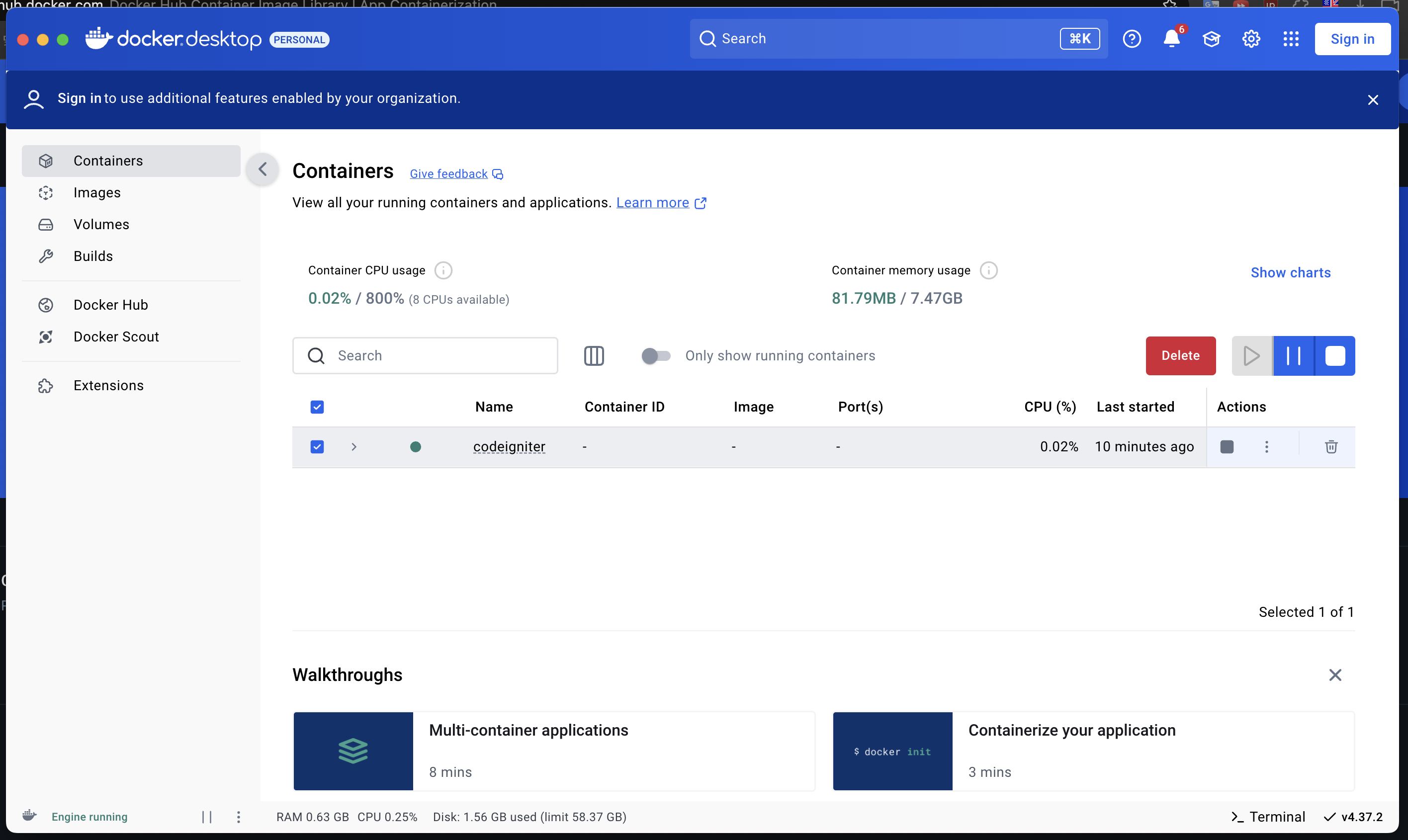Open the Learning center graduation cap icon
Viewport: 1408px width, 840px height.
pyautogui.click(x=1211, y=39)
